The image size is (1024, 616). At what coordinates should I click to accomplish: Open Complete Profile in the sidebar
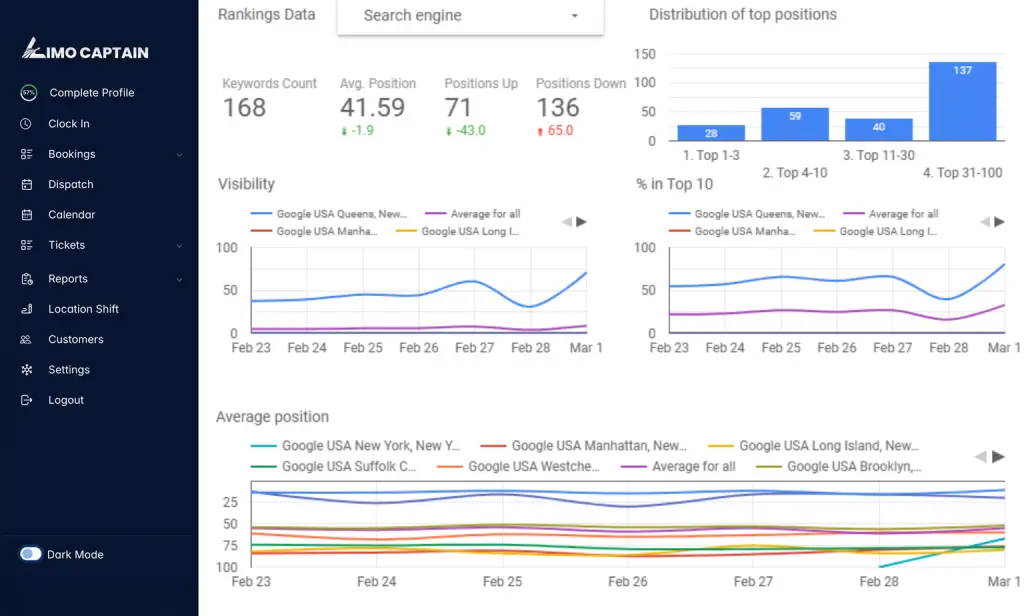click(x=91, y=93)
